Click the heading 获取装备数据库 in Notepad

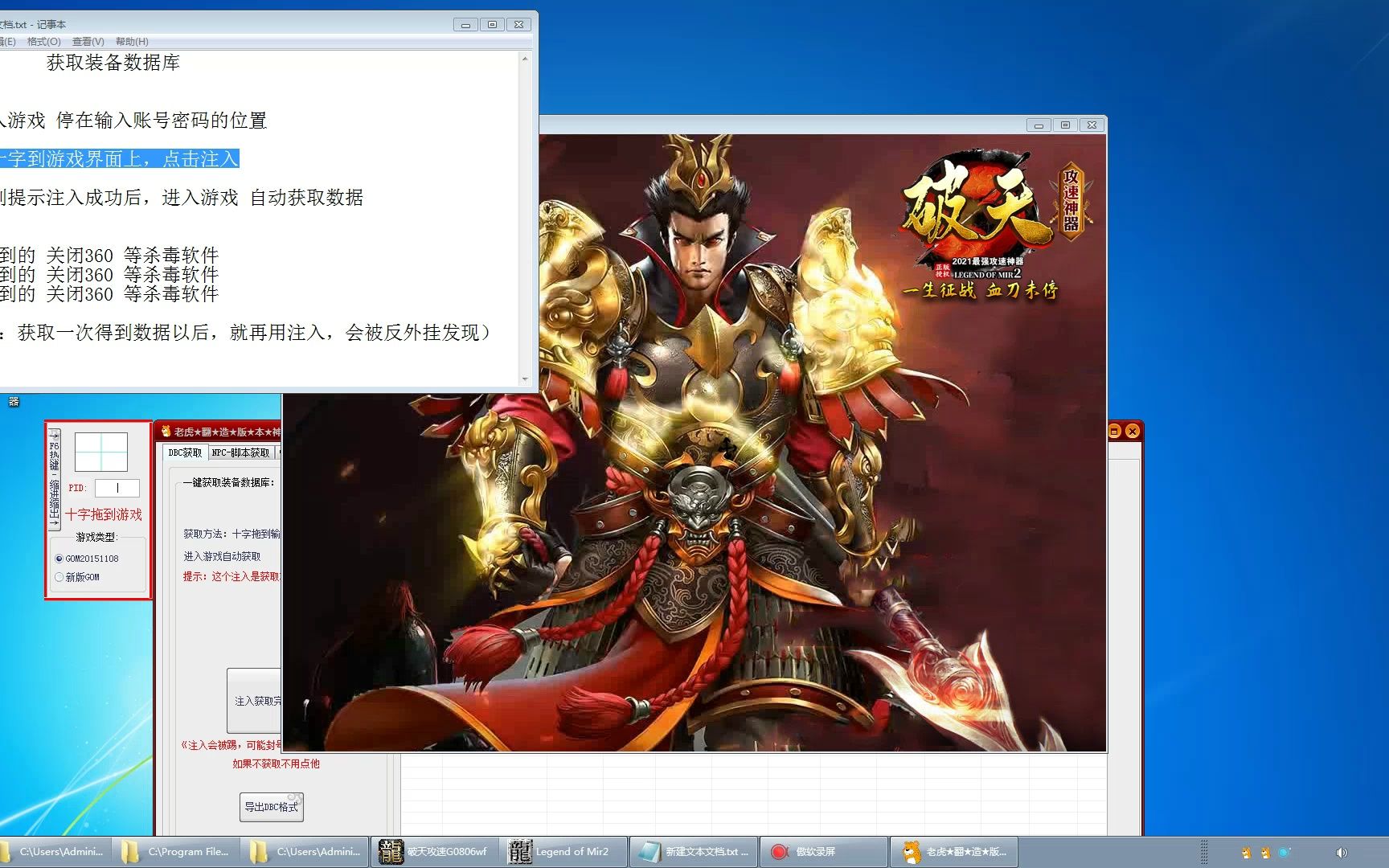tap(113, 63)
